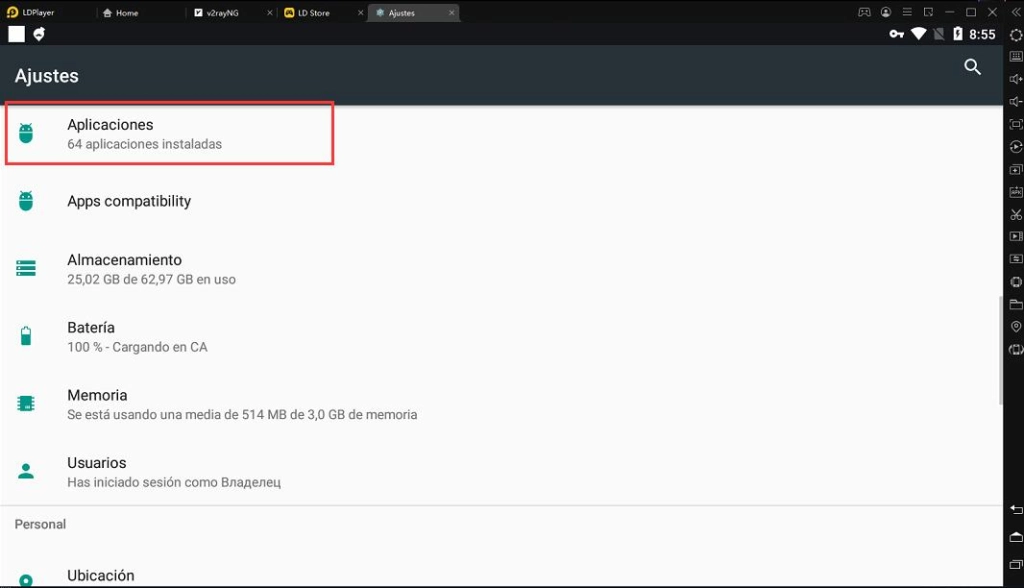Take screenshot with scissors icon
Viewport: 1024px width, 588px height.
[x=1016, y=214]
